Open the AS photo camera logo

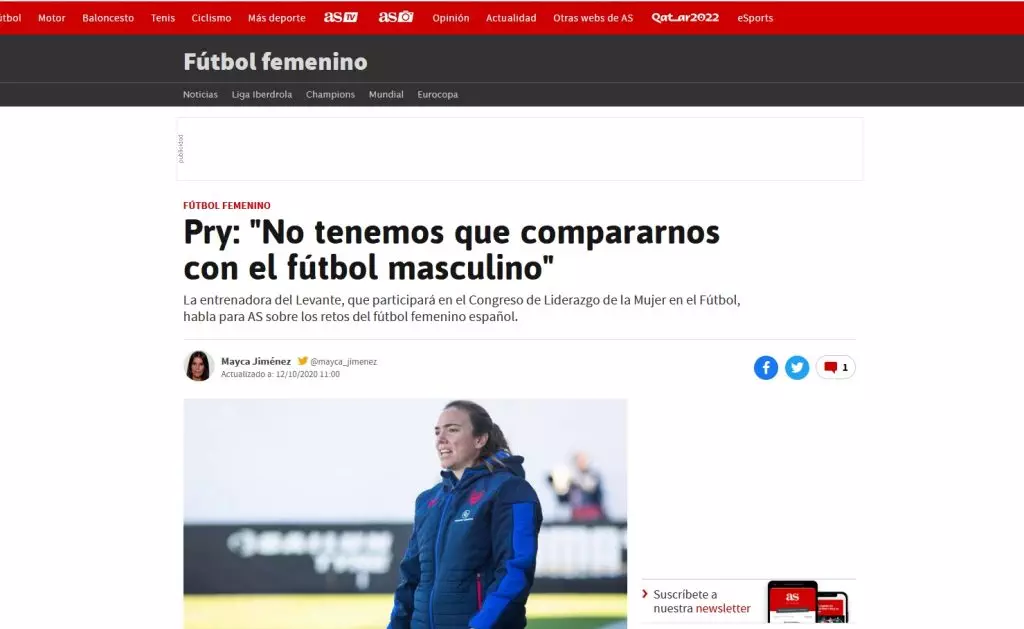point(396,17)
